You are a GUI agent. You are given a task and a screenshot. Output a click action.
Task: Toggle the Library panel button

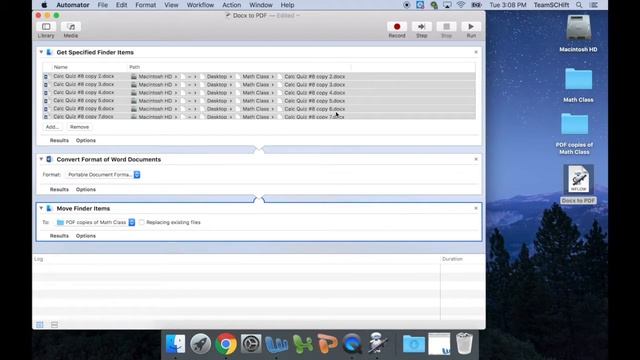[46, 27]
